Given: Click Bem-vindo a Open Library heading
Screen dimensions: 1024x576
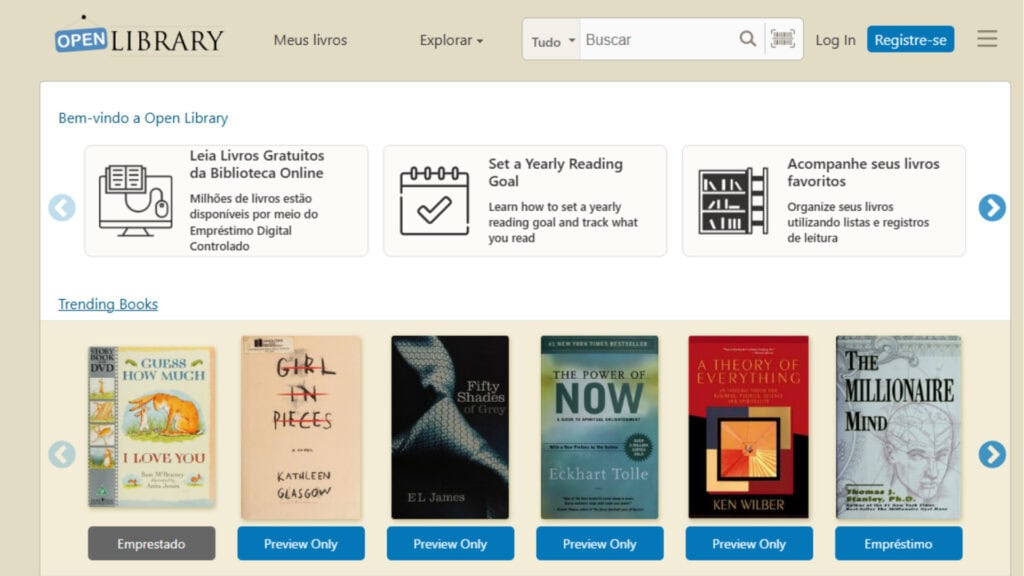Looking at the screenshot, I should (x=143, y=118).
